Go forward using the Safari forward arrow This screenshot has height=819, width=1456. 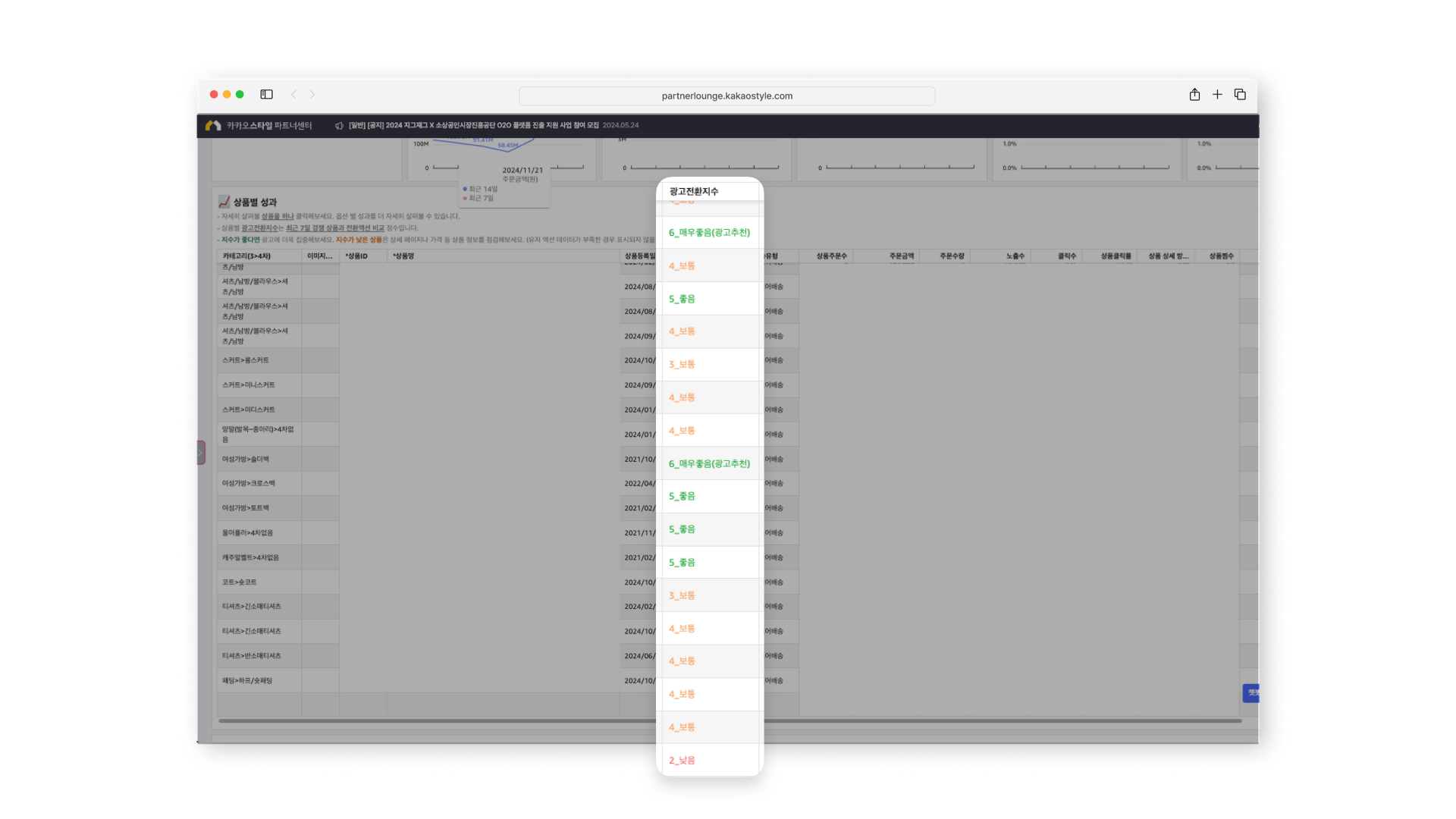[312, 95]
